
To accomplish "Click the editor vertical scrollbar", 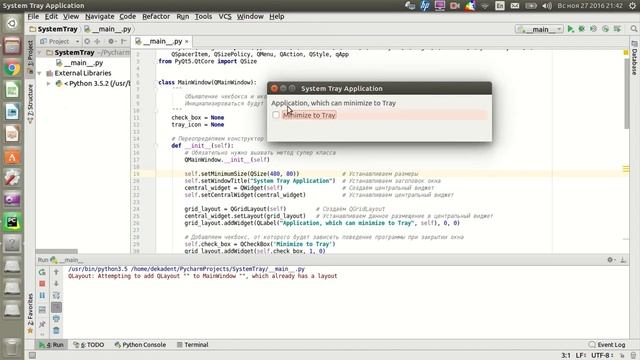I will click(x=627, y=94).
